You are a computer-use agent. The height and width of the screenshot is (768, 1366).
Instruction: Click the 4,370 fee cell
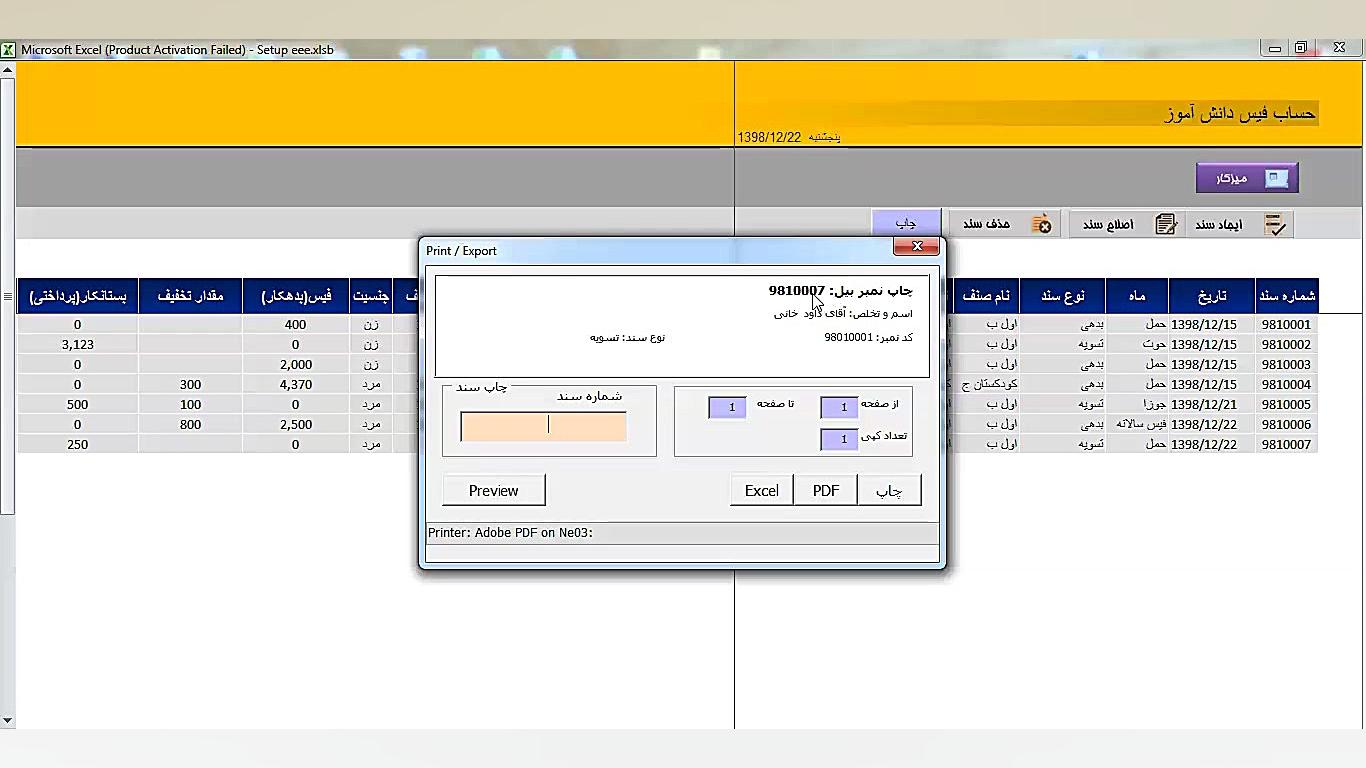296,384
